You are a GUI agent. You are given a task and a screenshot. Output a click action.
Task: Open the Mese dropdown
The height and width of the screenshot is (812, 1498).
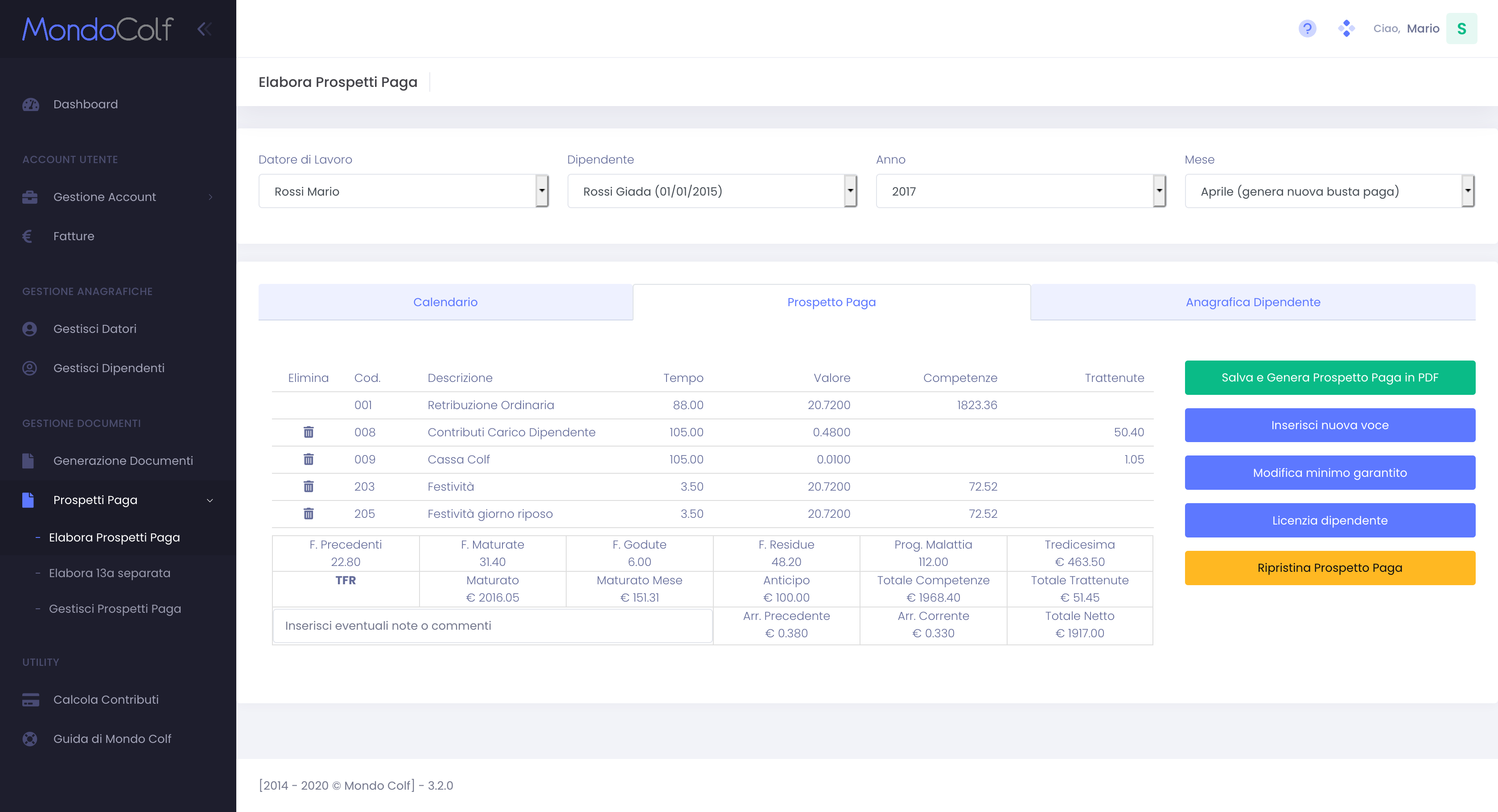[x=1330, y=191]
